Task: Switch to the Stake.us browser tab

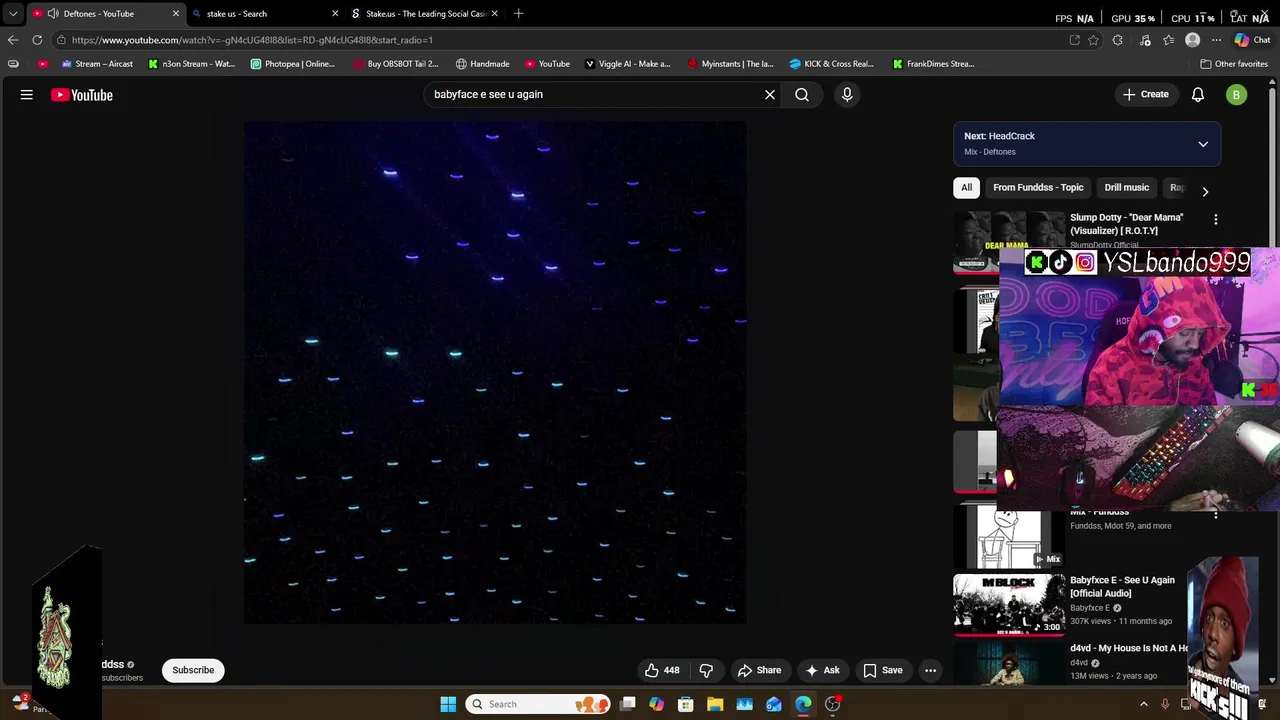Action: pyautogui.click(x=423, y=14)
